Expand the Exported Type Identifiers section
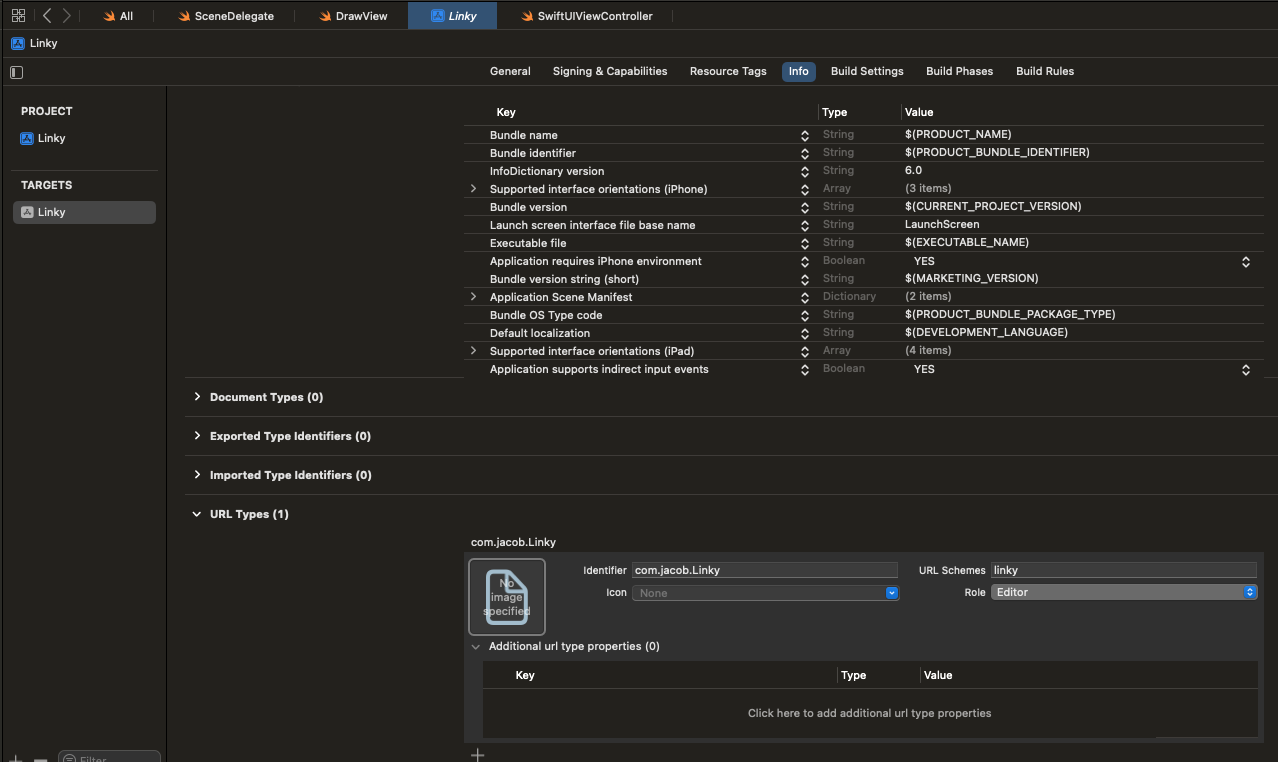1278x762 pixels. tap(197, 436)
